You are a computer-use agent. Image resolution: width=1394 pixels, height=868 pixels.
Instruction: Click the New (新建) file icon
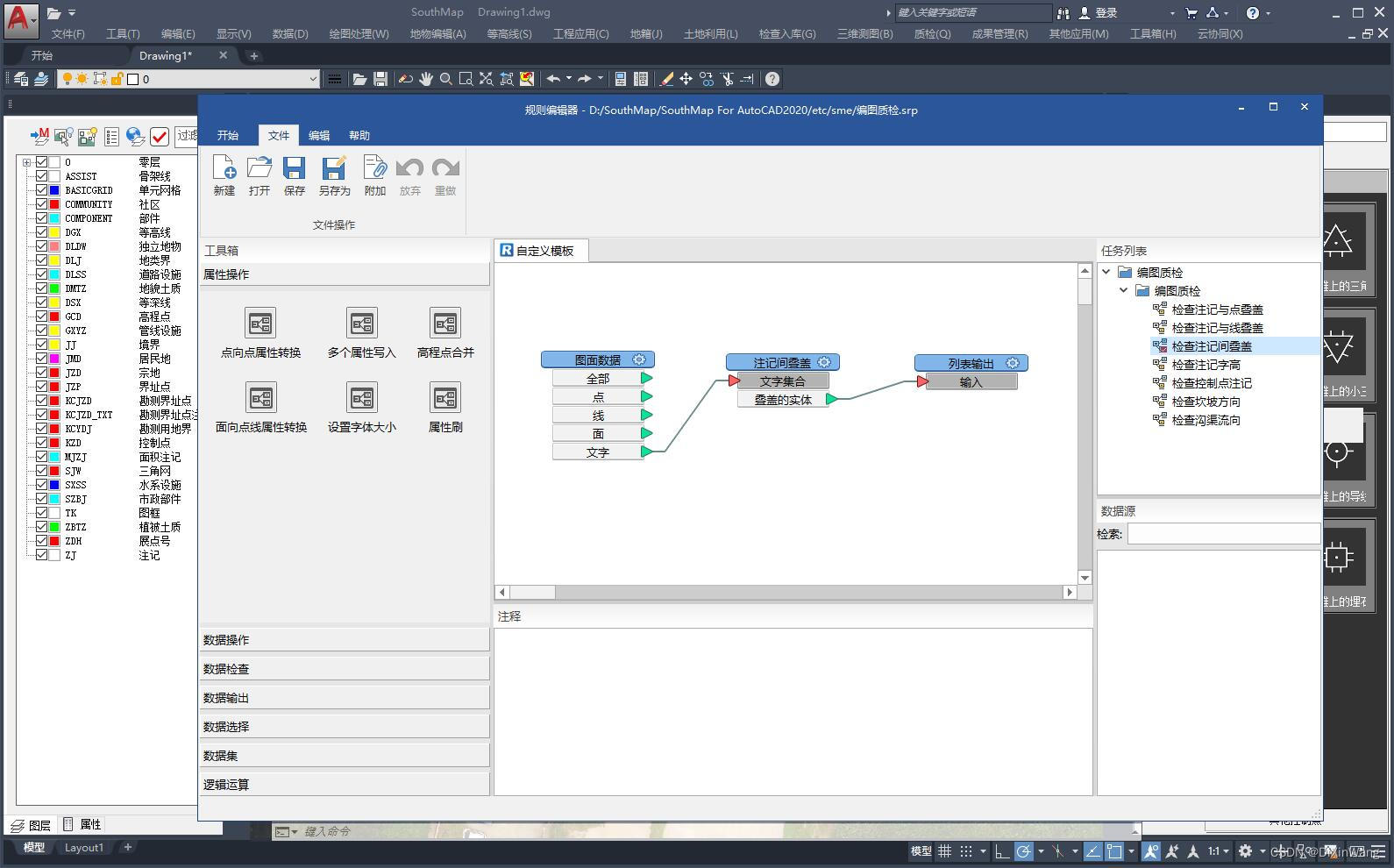point(224,168)
